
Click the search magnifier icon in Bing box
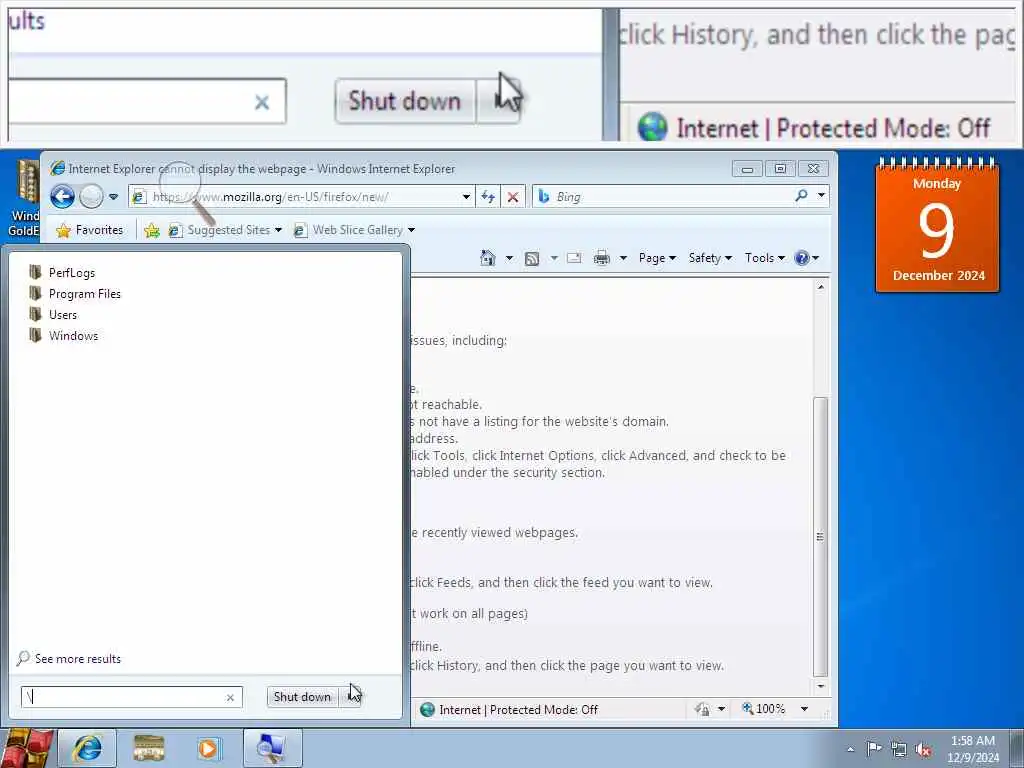click(x=801, y=195)
